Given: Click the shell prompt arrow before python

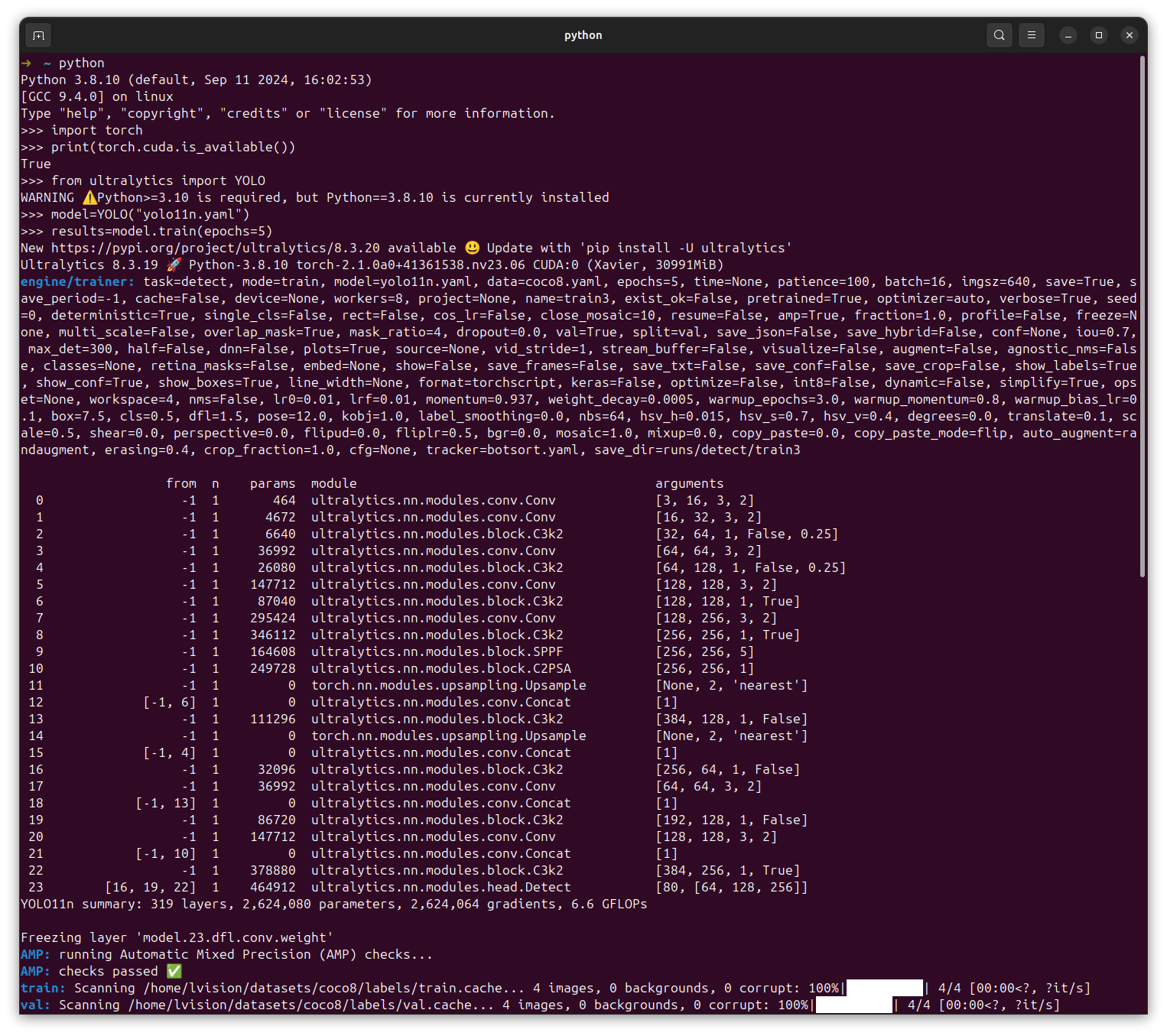Looking at the screenshot, I should [x=26, y=63].
